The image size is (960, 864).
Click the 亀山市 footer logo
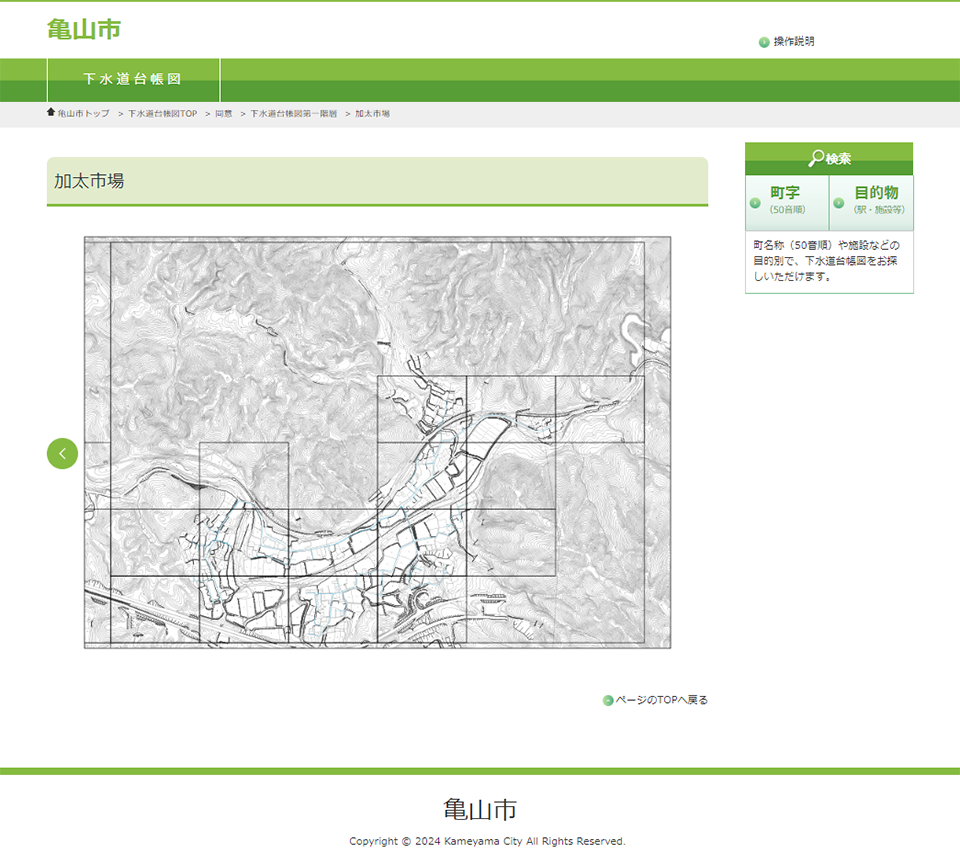click(480, 809)
